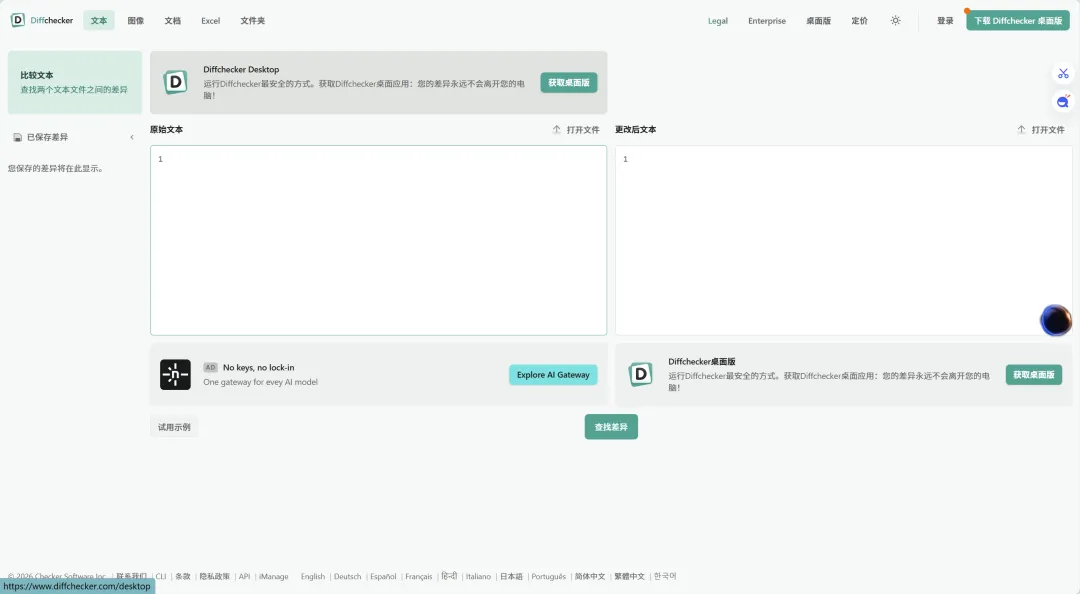Image resolution: width=1080 pixels, height=594 pixels.
Task: Click upload arrow icon for original text
Action: click(557, 130)
